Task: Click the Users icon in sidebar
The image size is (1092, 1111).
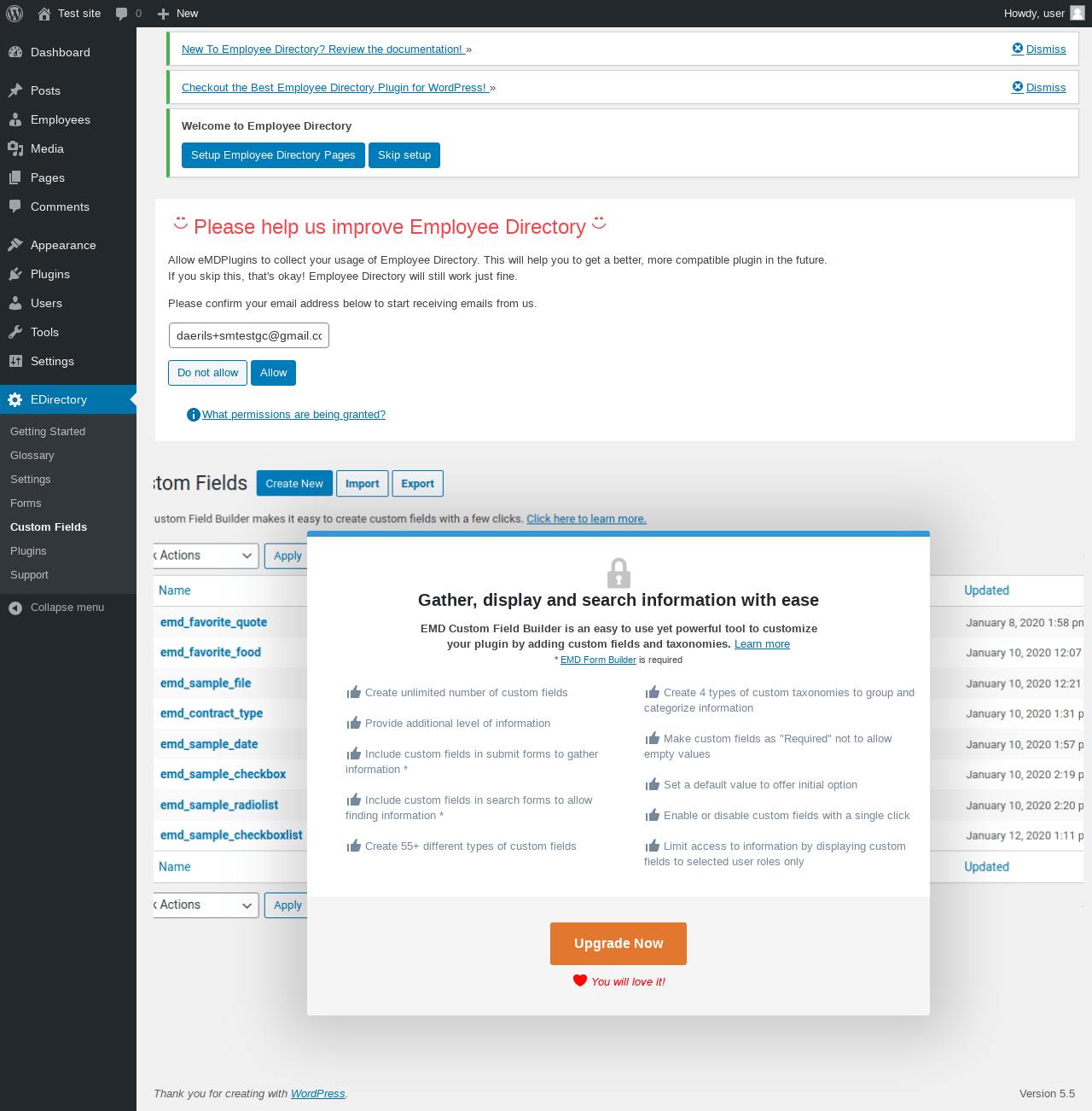Action: tap(15, 303)
